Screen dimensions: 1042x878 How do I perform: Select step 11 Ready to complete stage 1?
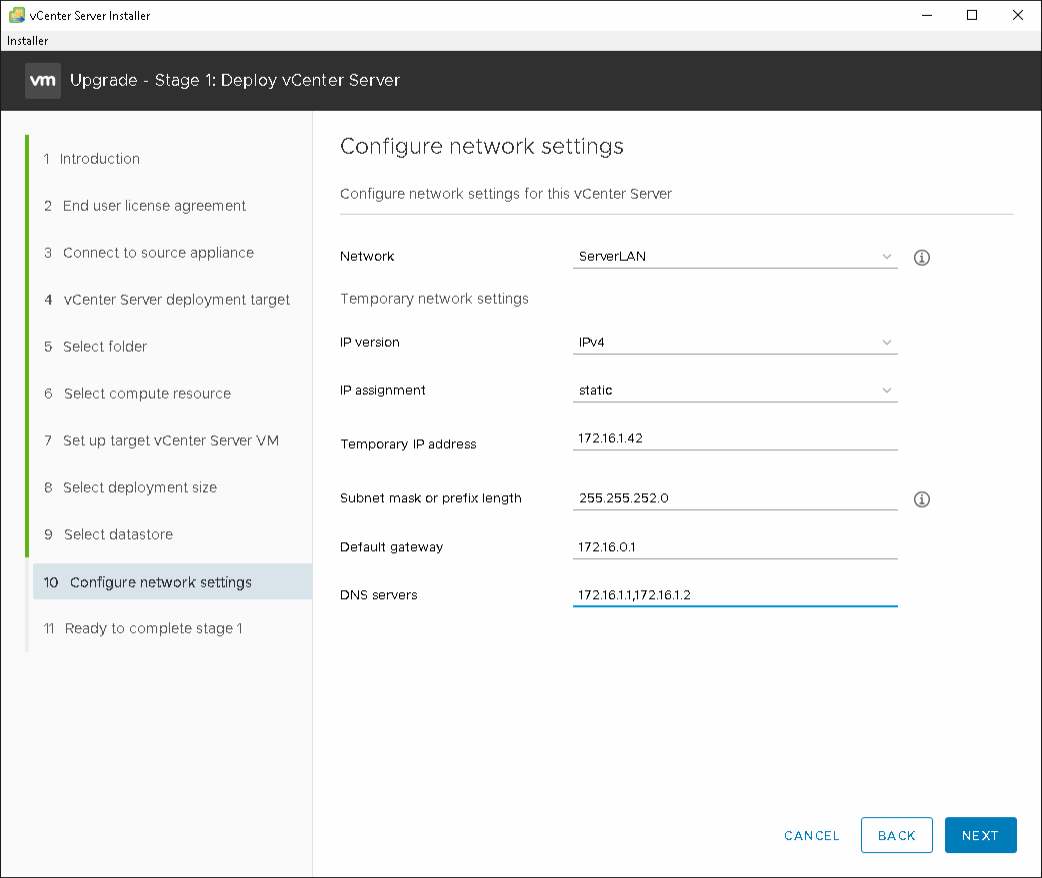153,629
